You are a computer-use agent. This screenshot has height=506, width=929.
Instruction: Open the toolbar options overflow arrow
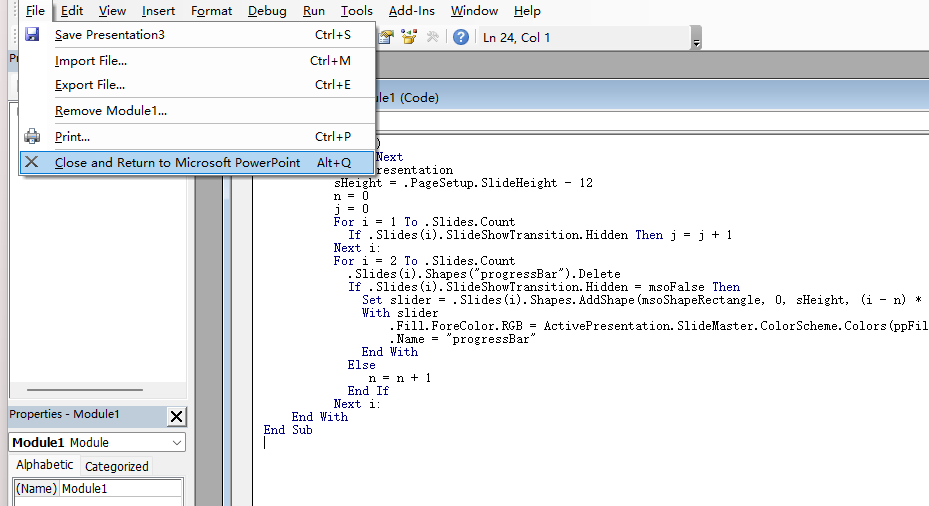(696, 44)
